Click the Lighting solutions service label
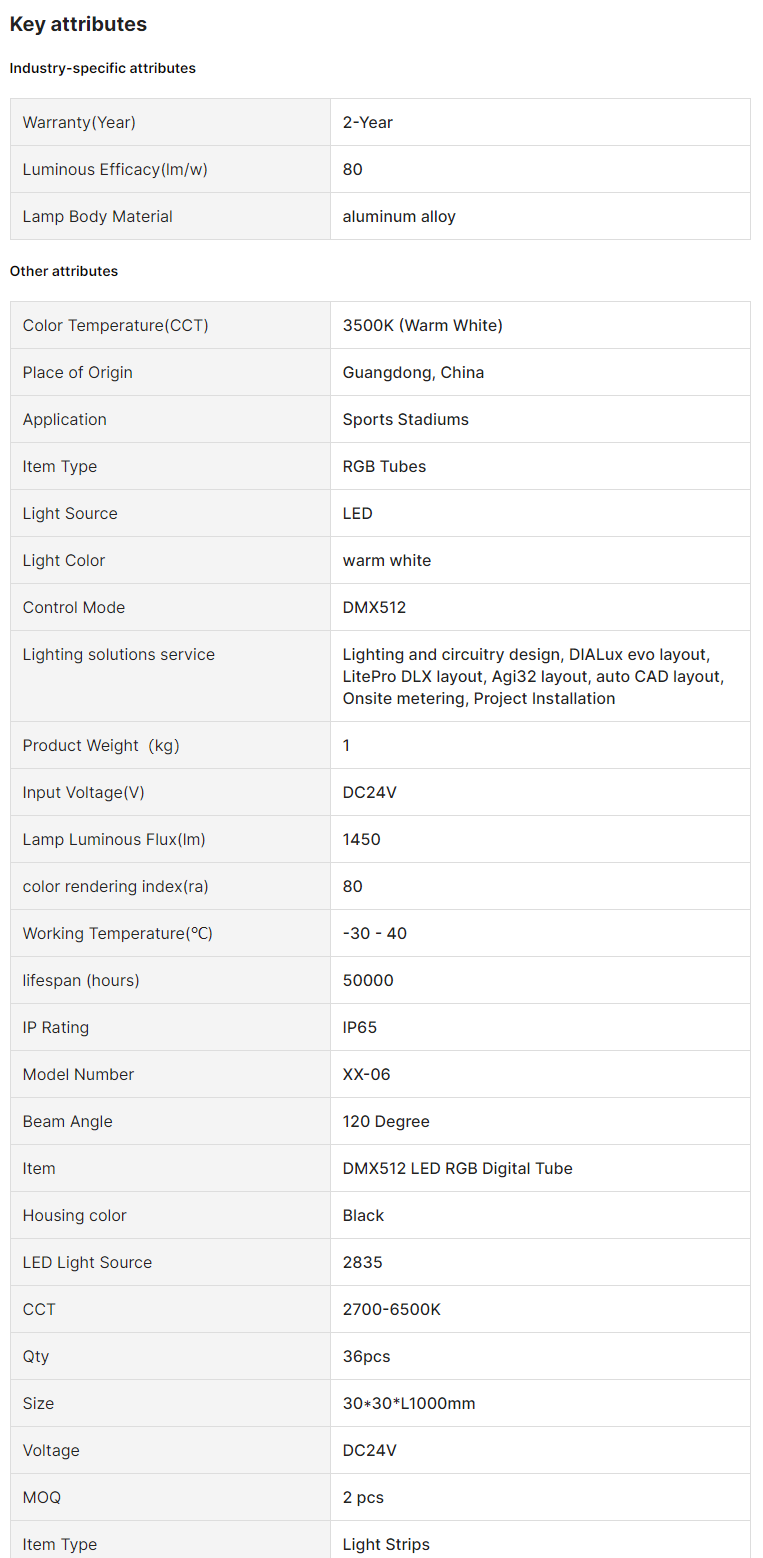 pos(119,654)
